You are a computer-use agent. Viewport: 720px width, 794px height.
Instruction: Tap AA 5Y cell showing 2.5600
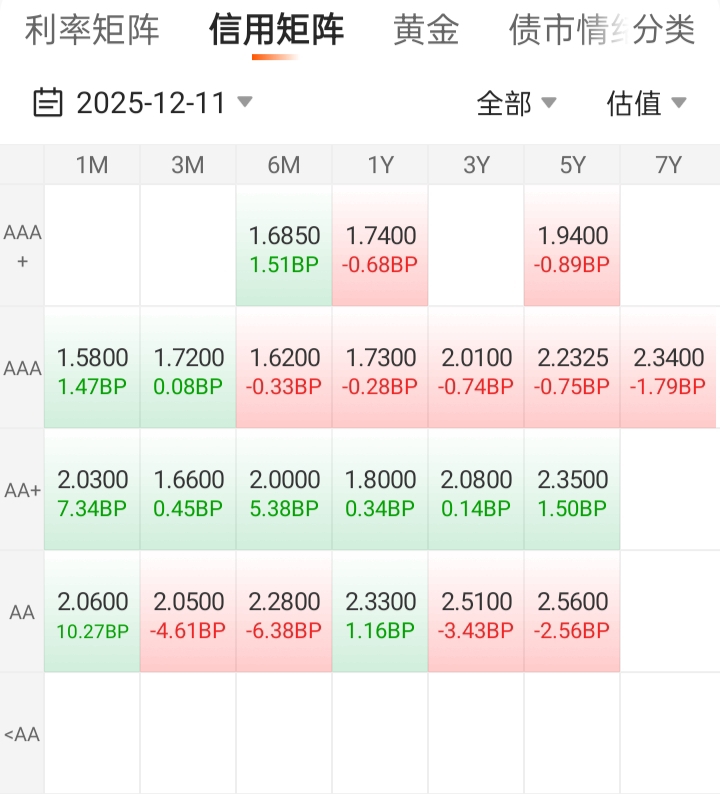point(572,614)
